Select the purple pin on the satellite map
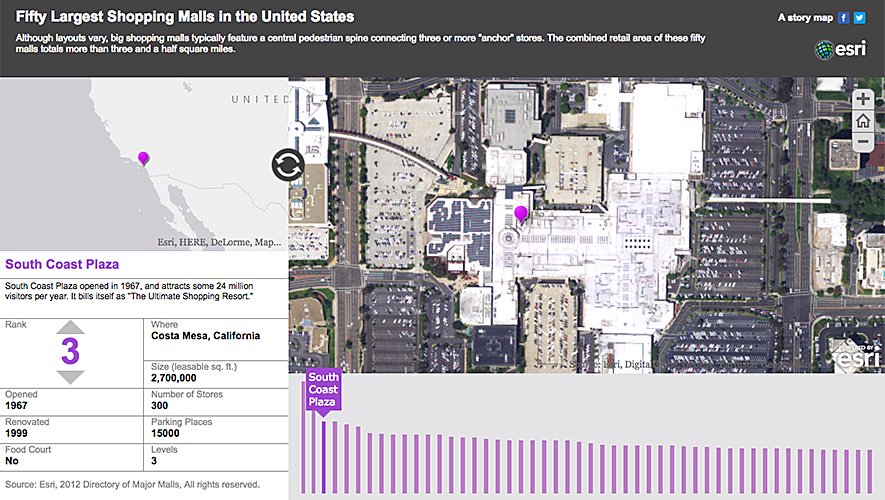Image resolution: width=885 pixels, height=500 pixels. [521, 214]
